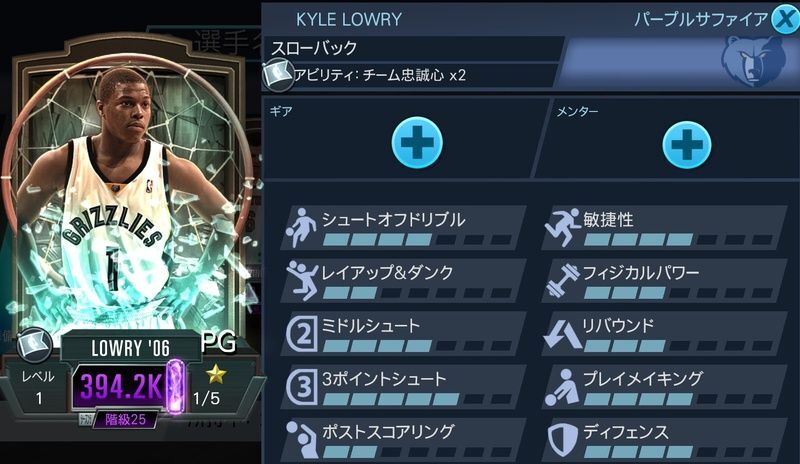Screen dimensions: 800x464
Task: Tap the 394.2K purple rating badge
Action: (x=122, y=386)
